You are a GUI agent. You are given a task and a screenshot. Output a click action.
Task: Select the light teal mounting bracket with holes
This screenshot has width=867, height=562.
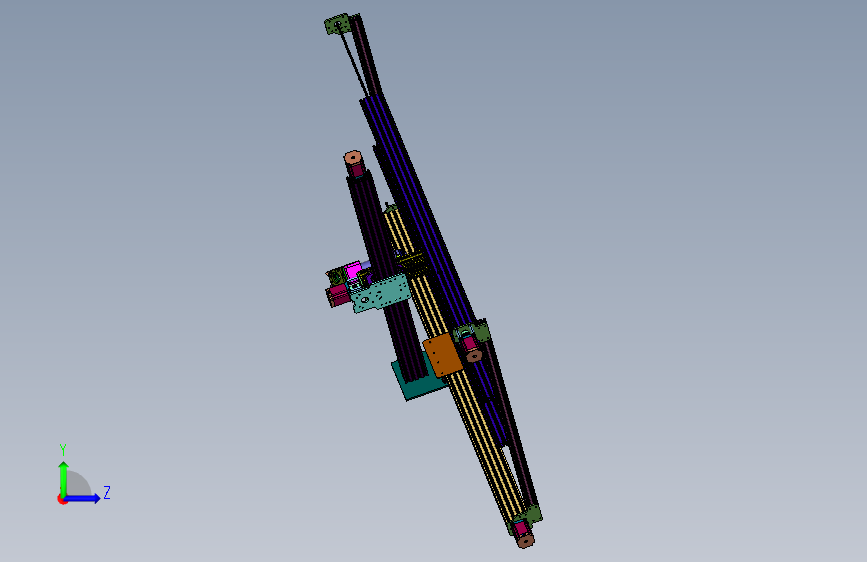[381, 294]
